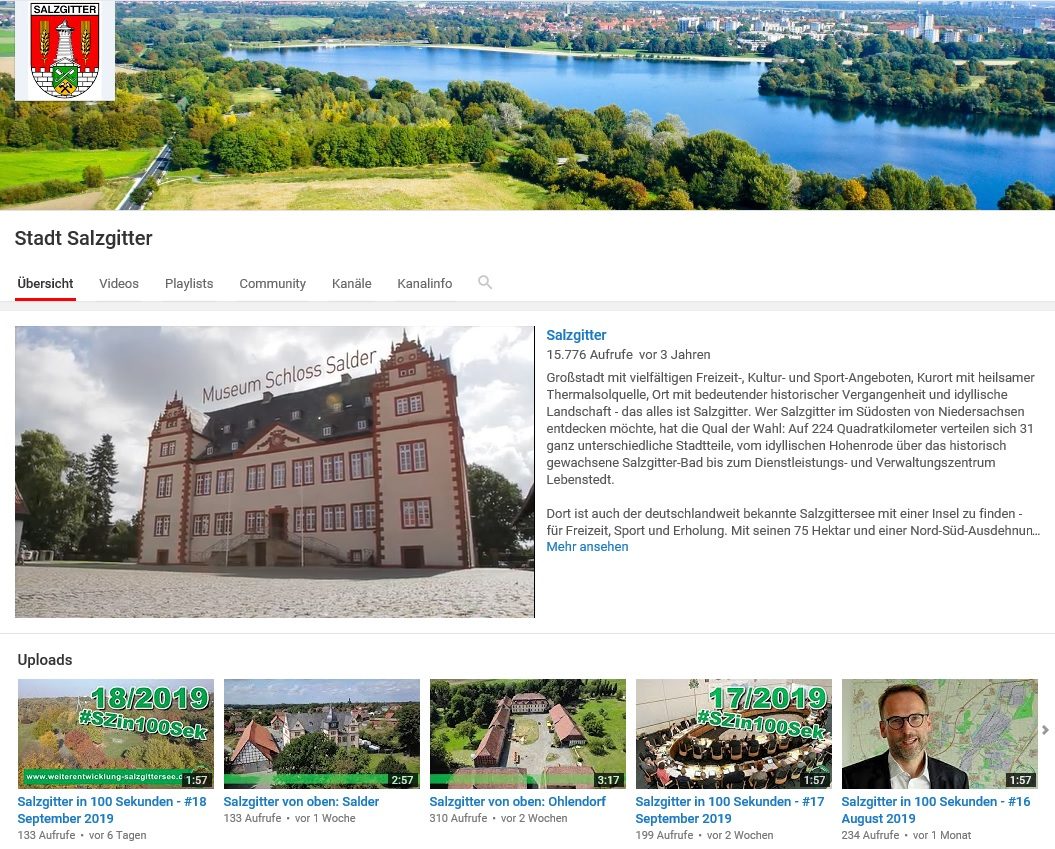The image size is (1055, 849).
Task: Go to the Kanalinfo tab
Action: click(x=425, y=283)
